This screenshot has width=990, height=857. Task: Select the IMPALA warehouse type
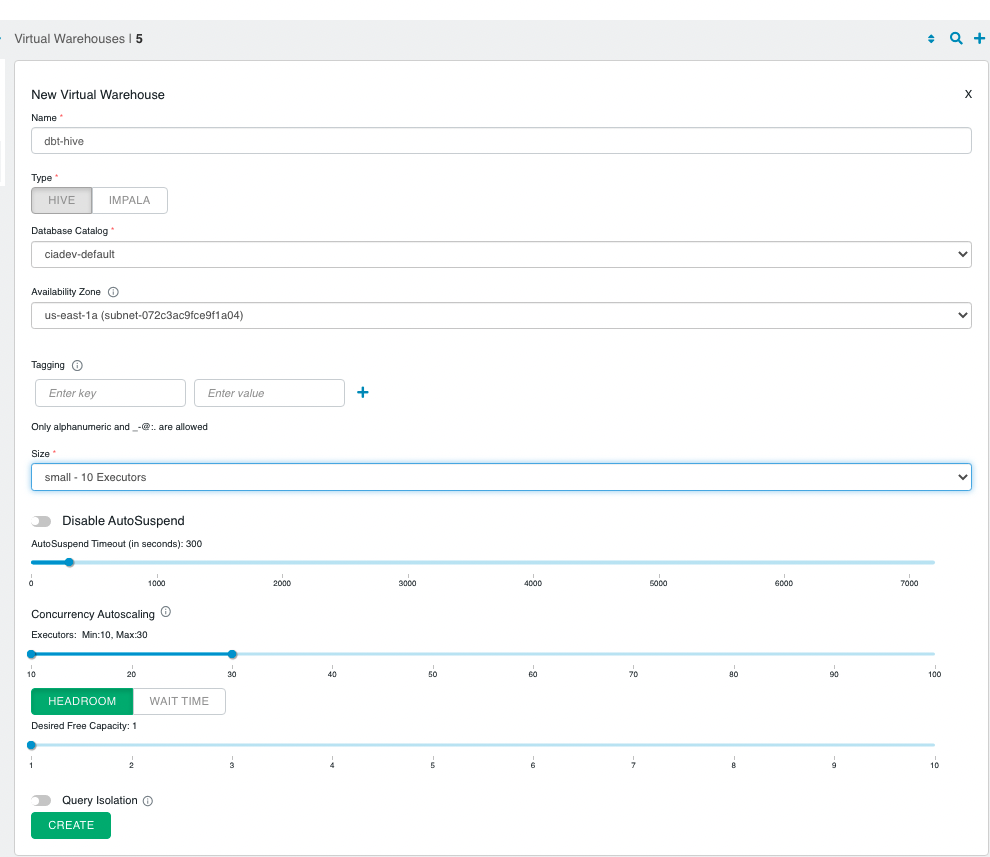(129, 200)
